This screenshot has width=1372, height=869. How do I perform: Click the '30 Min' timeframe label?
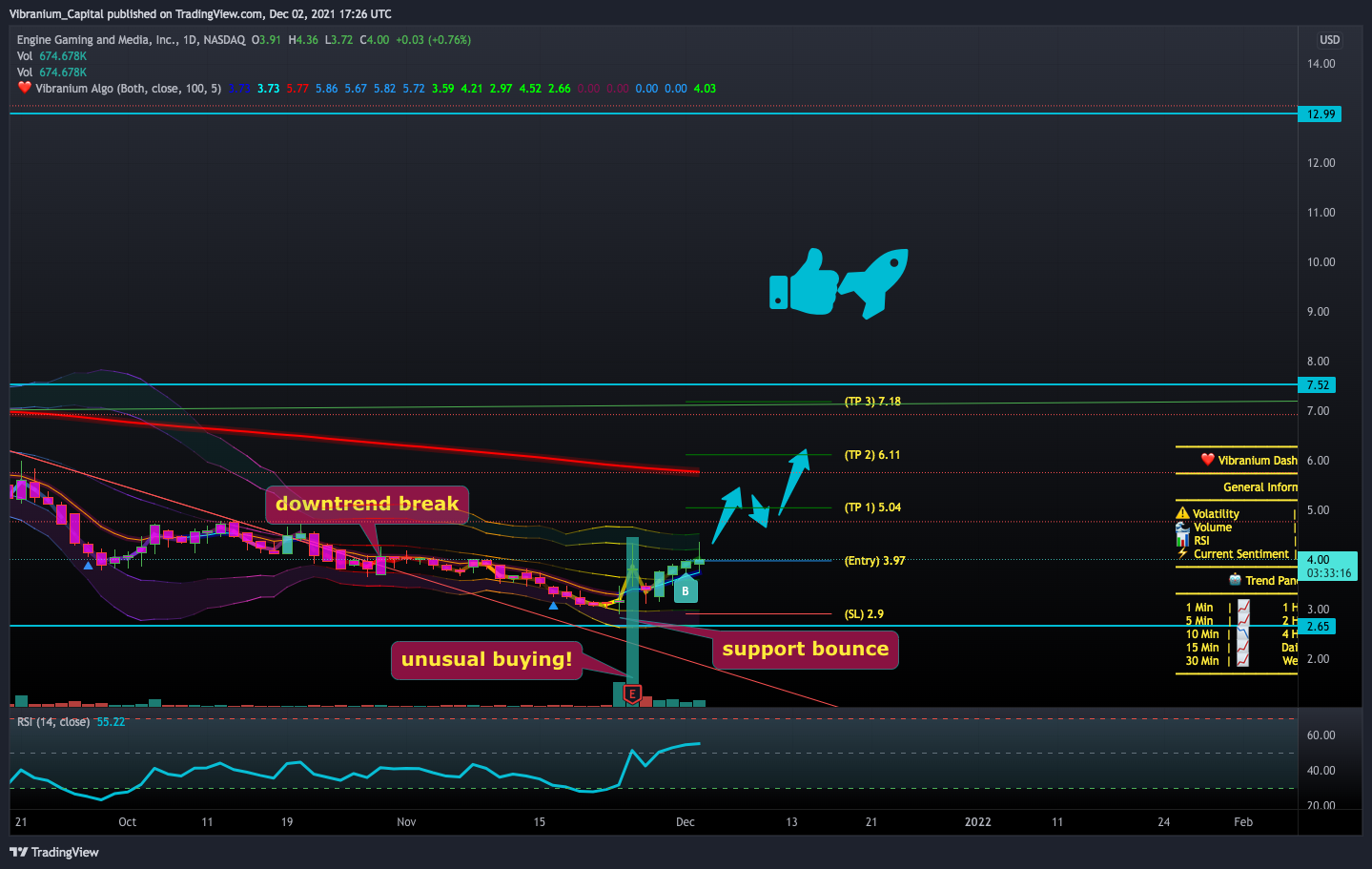(x=1202, y=660)
